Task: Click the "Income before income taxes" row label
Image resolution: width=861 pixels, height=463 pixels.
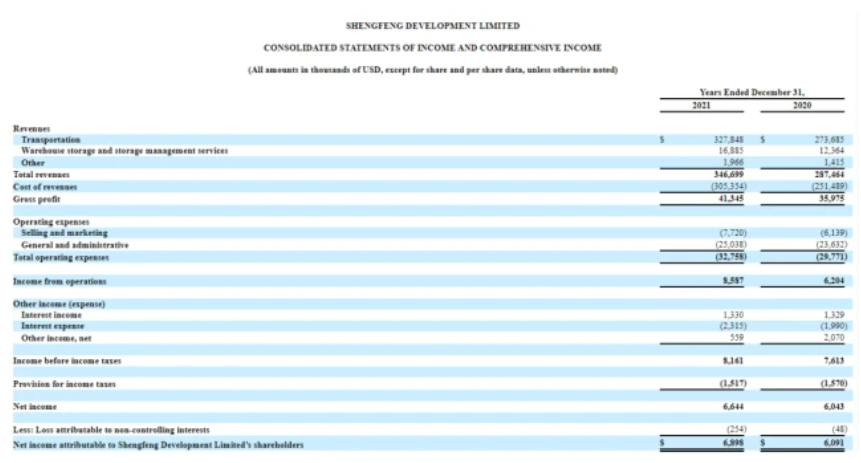Action: coord(67,361)
